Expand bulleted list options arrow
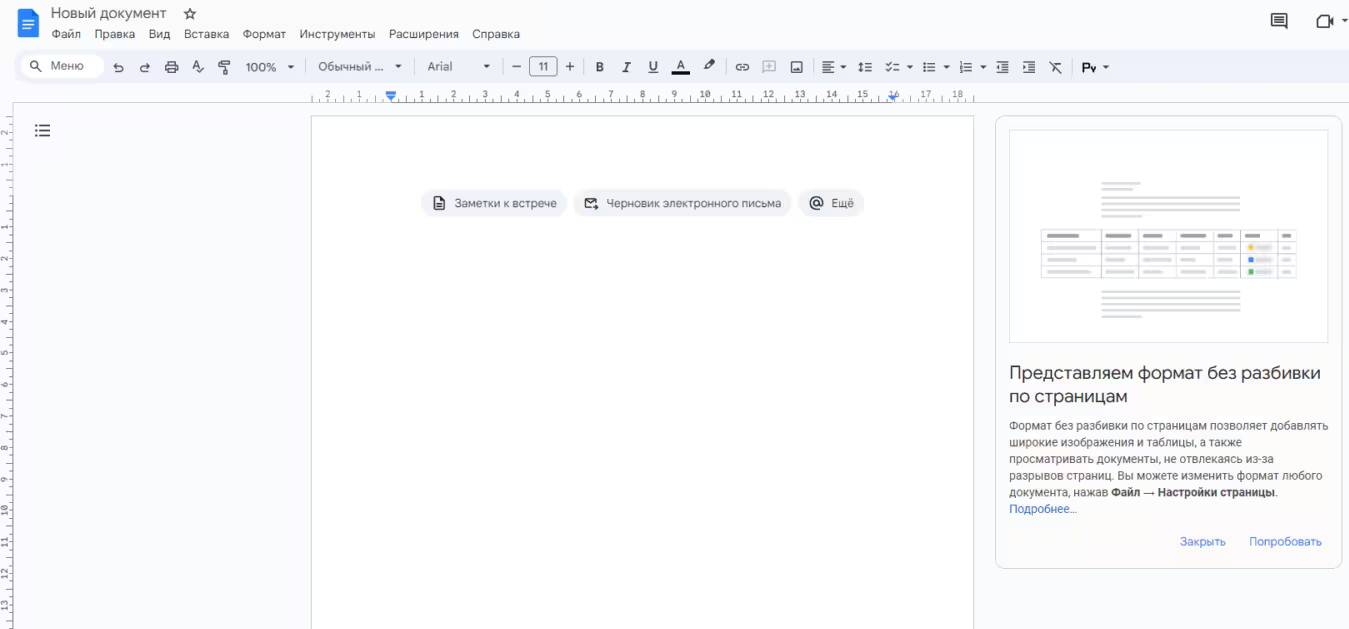Image resolution: width=1349 pixels, height=629 pixels. pyautogui.click(x=946, y=67)
